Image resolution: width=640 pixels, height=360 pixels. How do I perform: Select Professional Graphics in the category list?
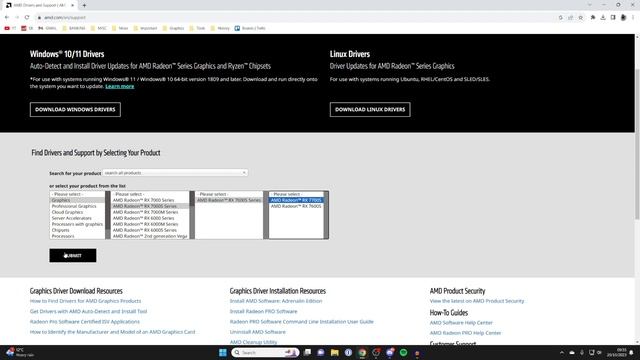pos(77,206)
